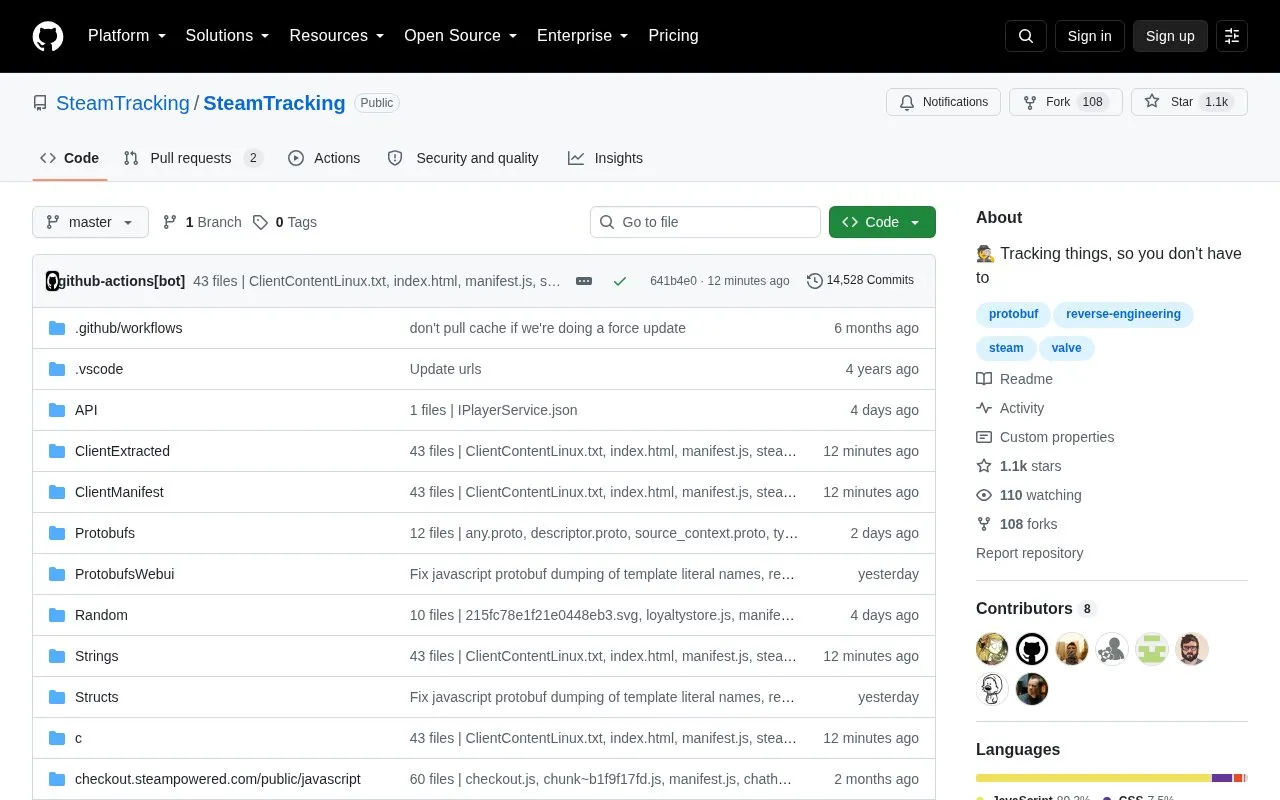The image size is (1280, 800).
Task: Click the purple CSS language bar segment
Action: point(1222,778)
